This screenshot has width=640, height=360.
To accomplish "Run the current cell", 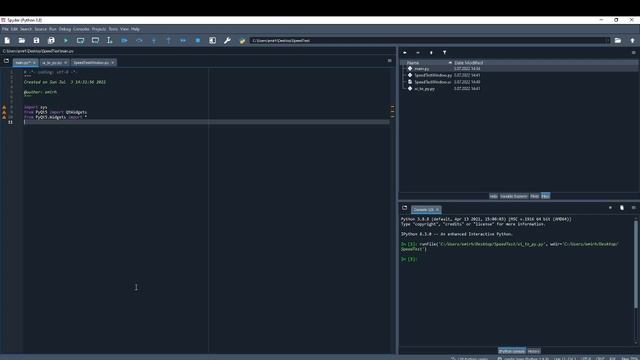I will (x=80, y=40).
